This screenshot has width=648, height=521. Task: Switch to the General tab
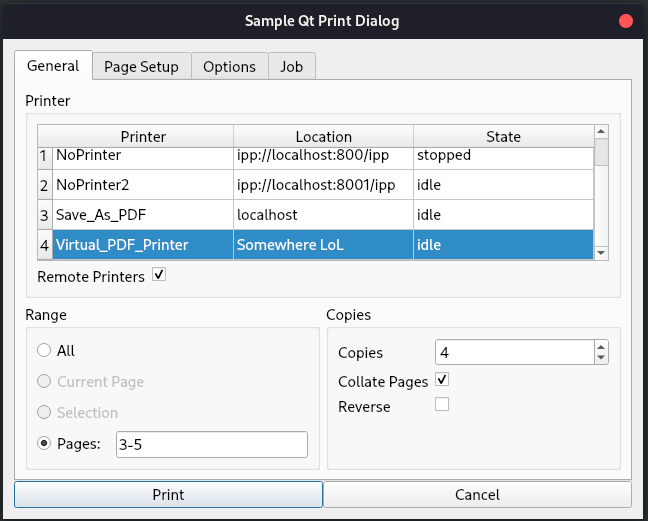(x=53, y=66)
